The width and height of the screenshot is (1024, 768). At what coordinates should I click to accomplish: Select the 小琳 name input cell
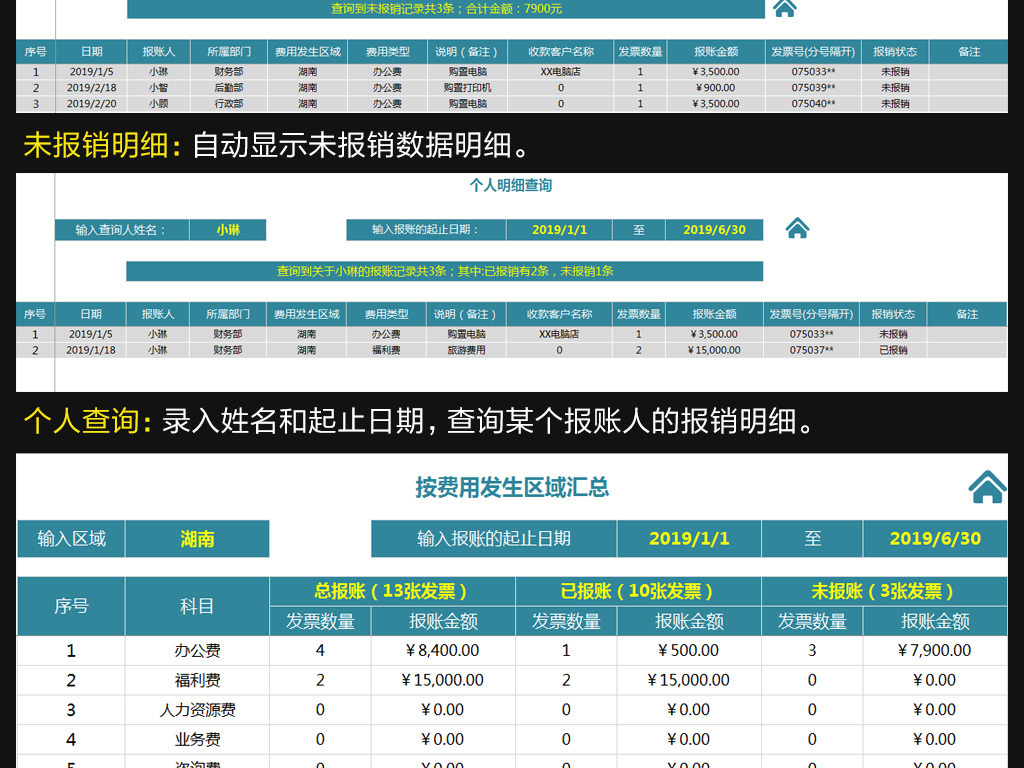[228, 230]
